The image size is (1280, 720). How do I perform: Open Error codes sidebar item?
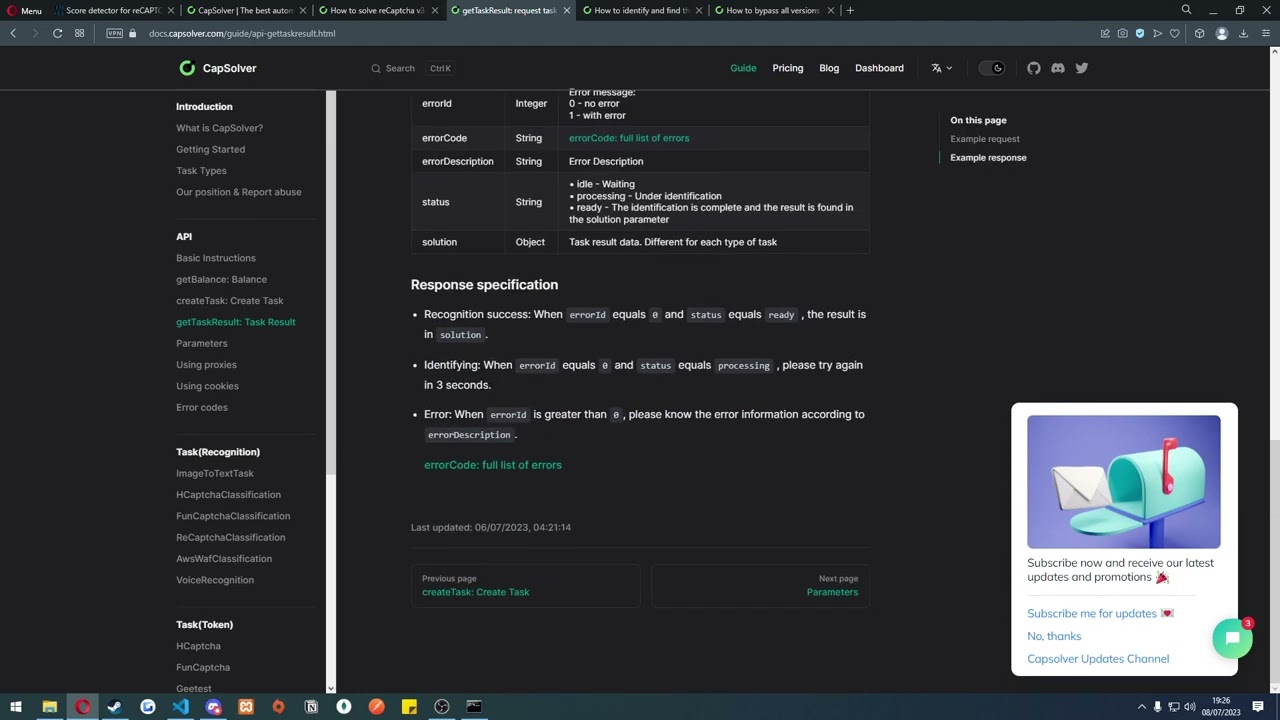(202, 408)
